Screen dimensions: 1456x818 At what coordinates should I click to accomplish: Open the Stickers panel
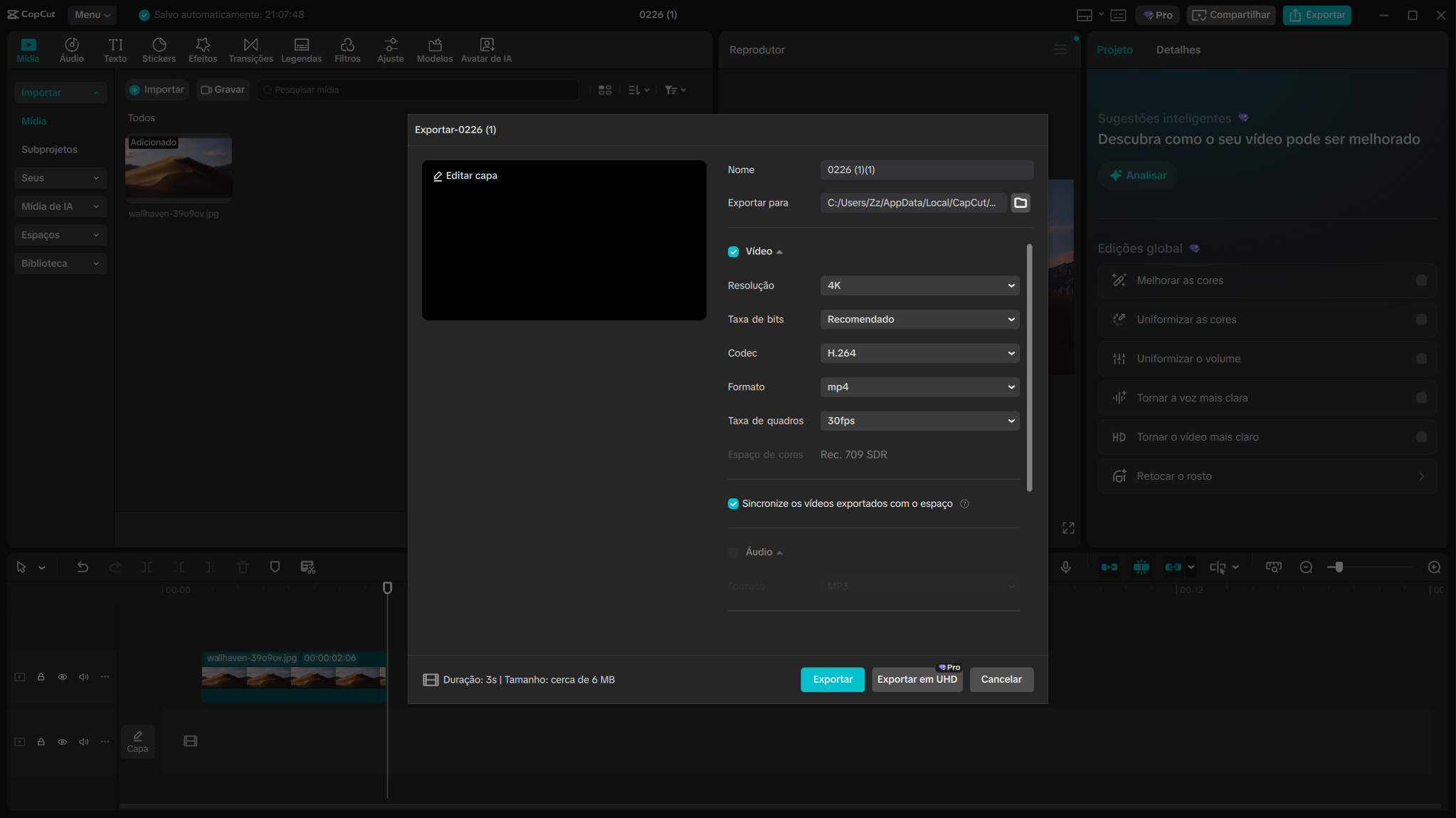pos(159,49)
